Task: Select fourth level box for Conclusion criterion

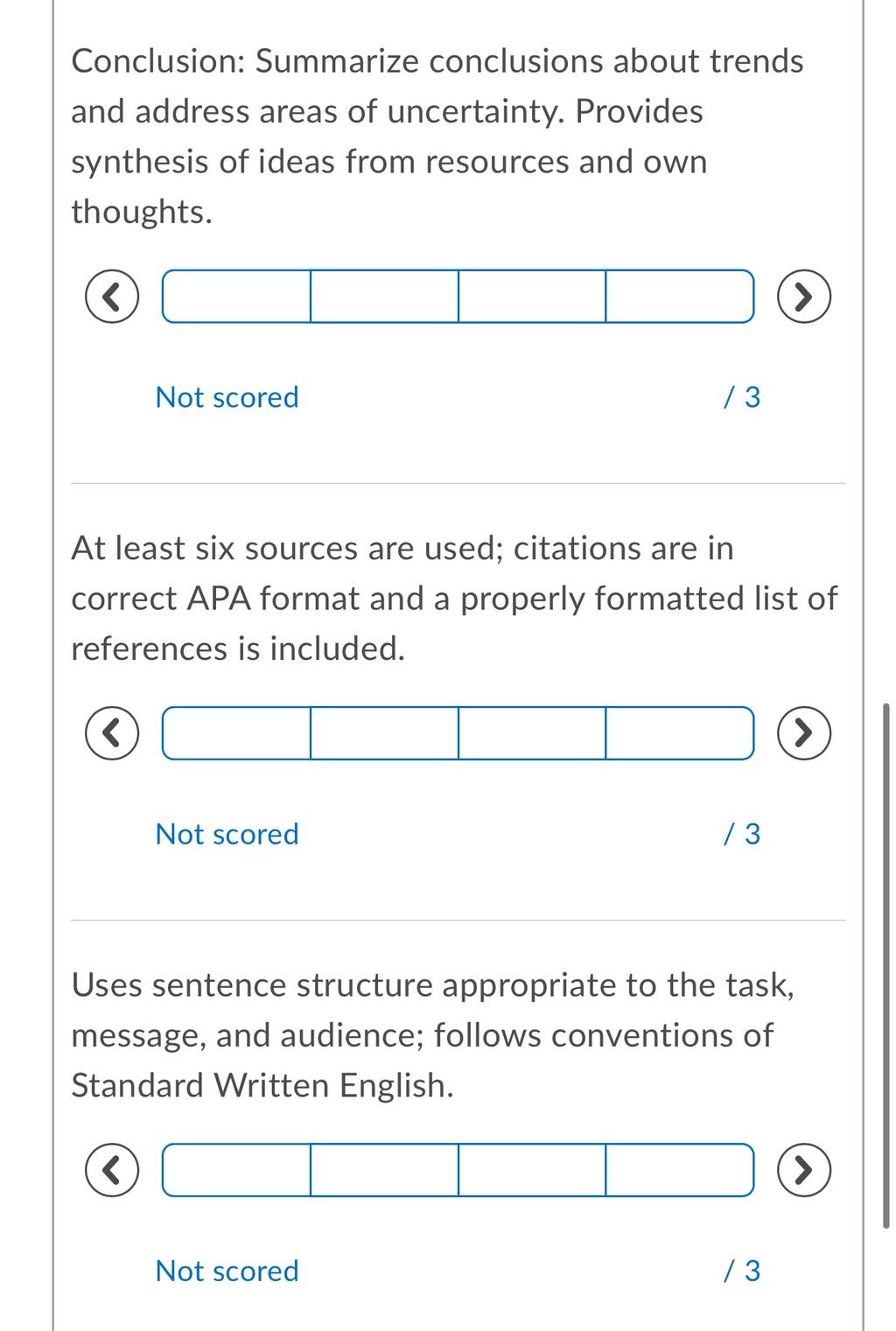Action: 680,297
